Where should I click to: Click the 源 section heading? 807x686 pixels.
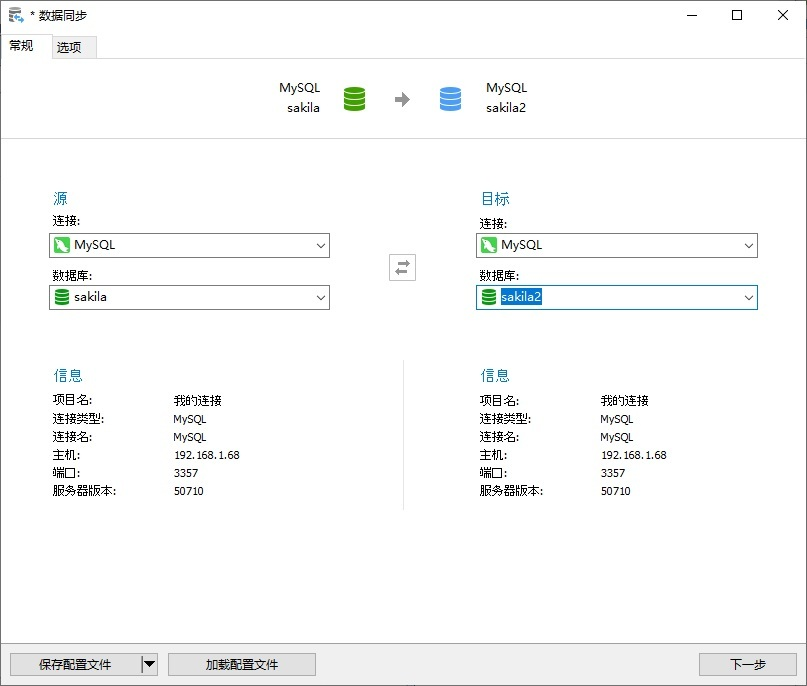click(60, 198)
